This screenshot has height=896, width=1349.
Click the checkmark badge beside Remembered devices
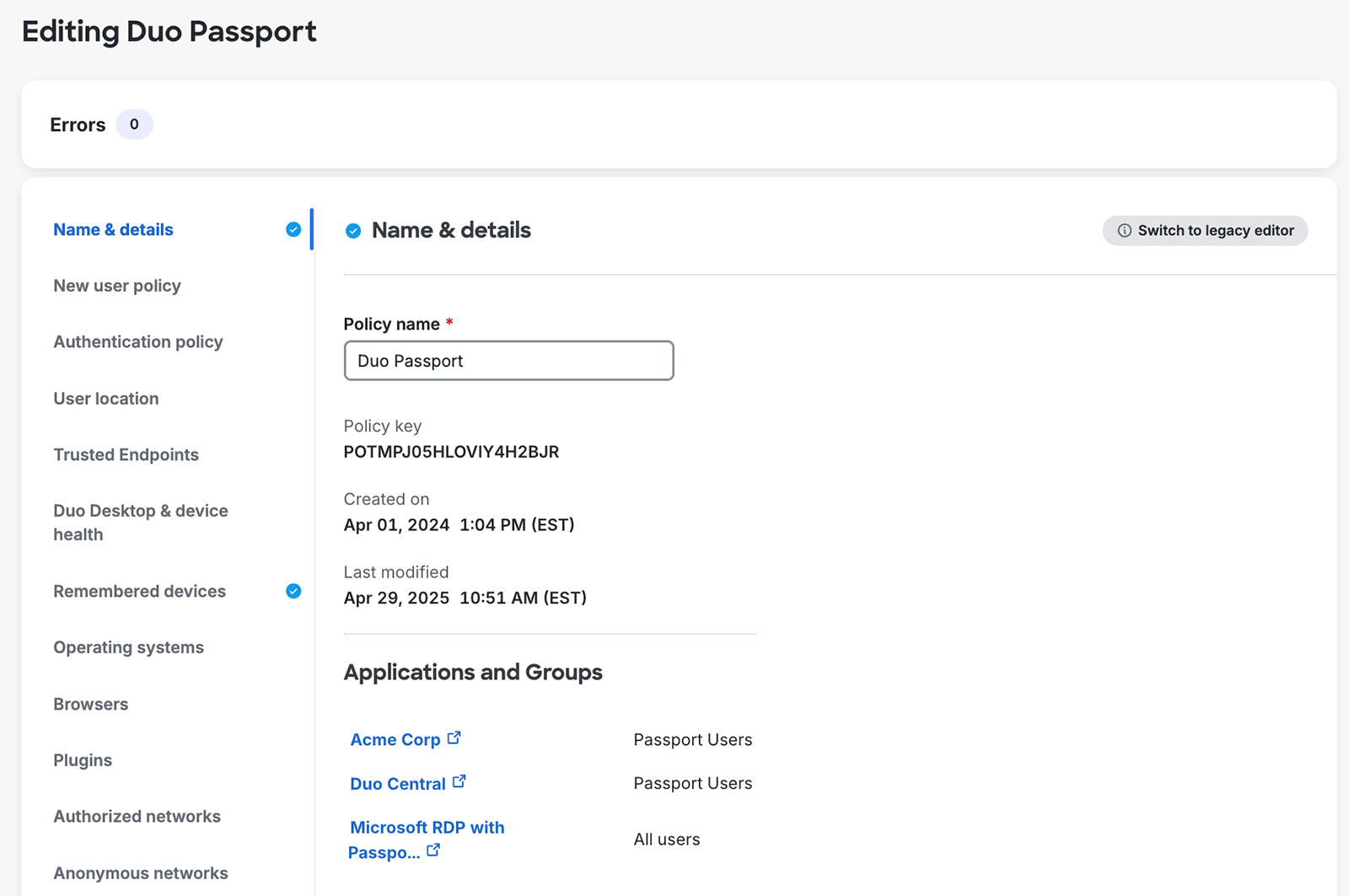coord(293,591)
